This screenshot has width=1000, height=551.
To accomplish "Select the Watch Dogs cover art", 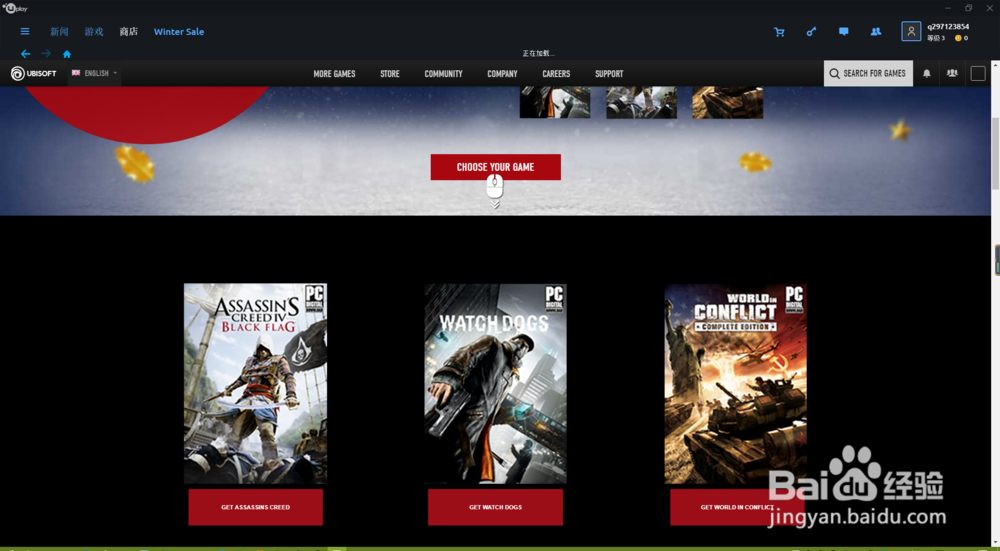I will click(x=496, y=383).
